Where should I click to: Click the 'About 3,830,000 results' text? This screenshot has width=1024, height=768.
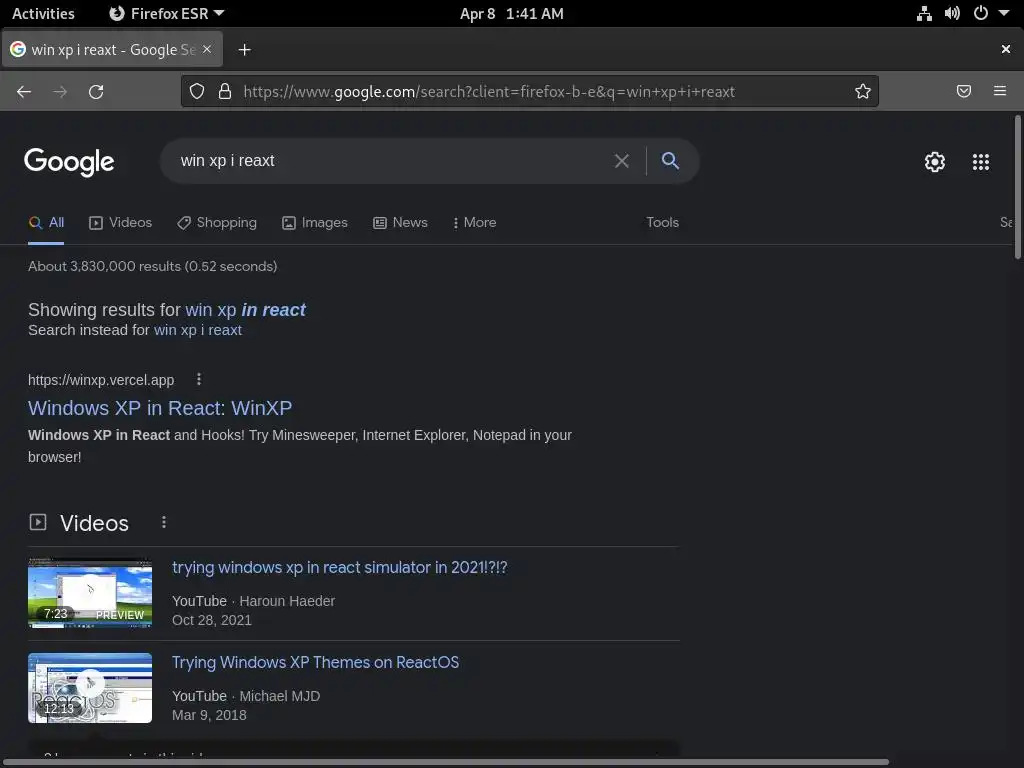click(153, 266)
